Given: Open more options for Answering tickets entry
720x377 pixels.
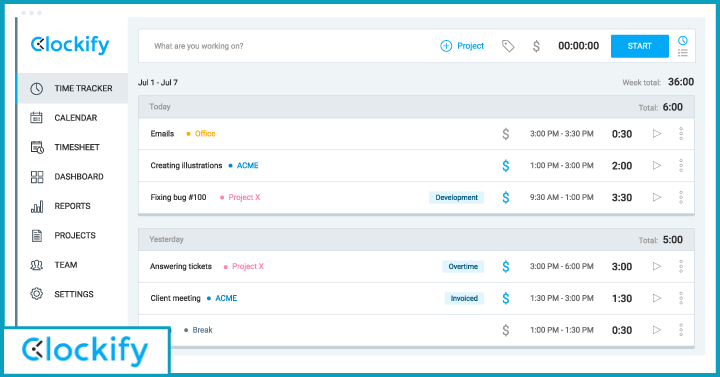Looking at the screenshot, I should coord(681,266).
